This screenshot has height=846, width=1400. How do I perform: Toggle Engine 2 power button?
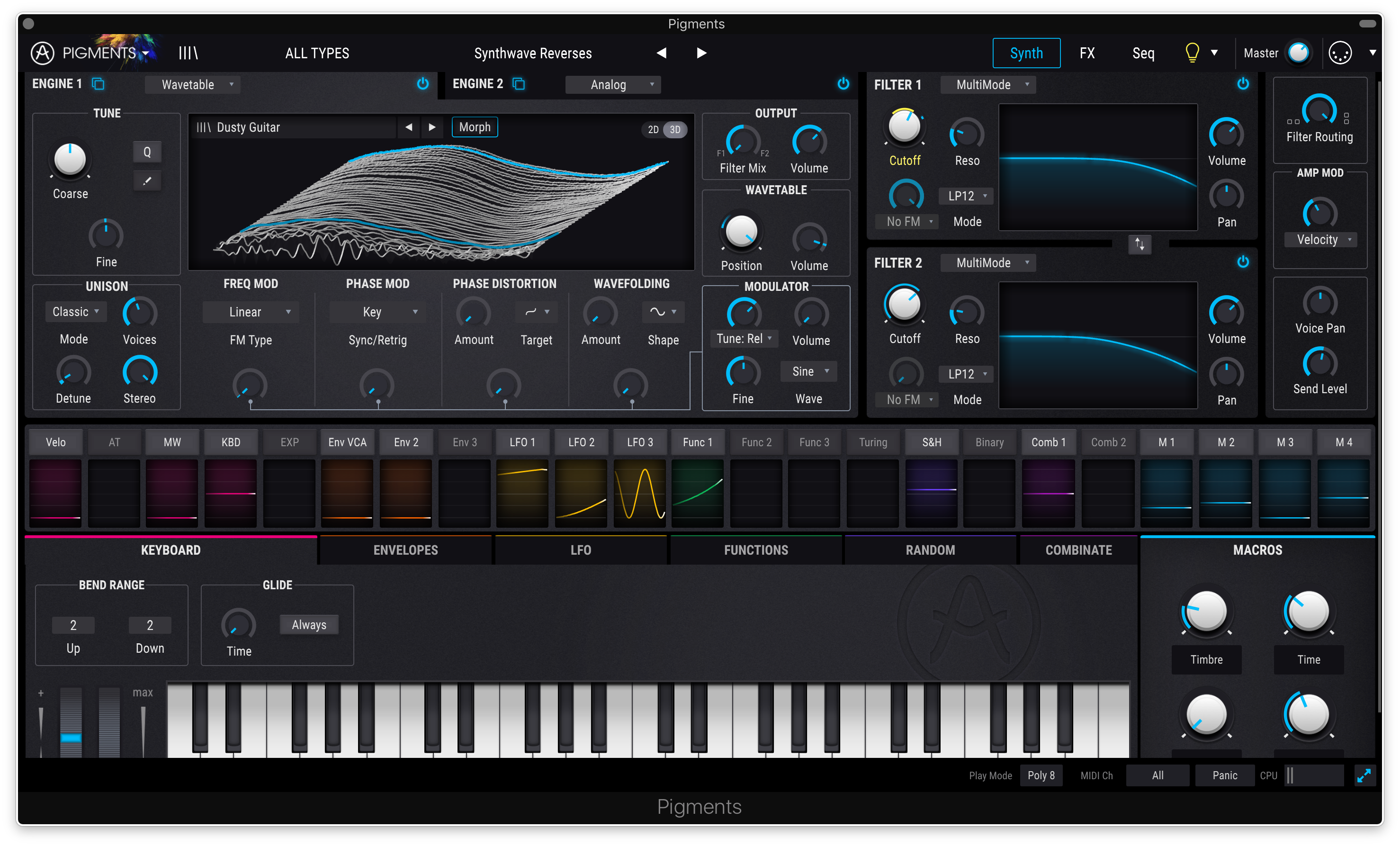pos(843,84)
